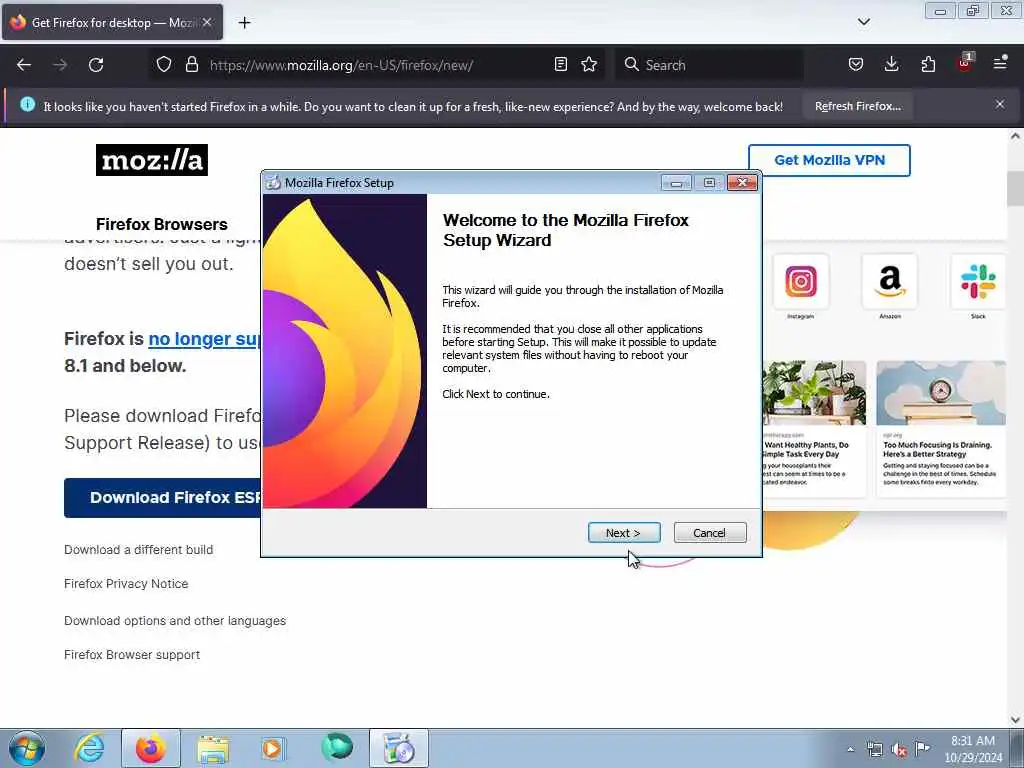Close the Get Firefox for desktop tab
The width and height of the screenshot is (1024, 768).
[207, 22]
